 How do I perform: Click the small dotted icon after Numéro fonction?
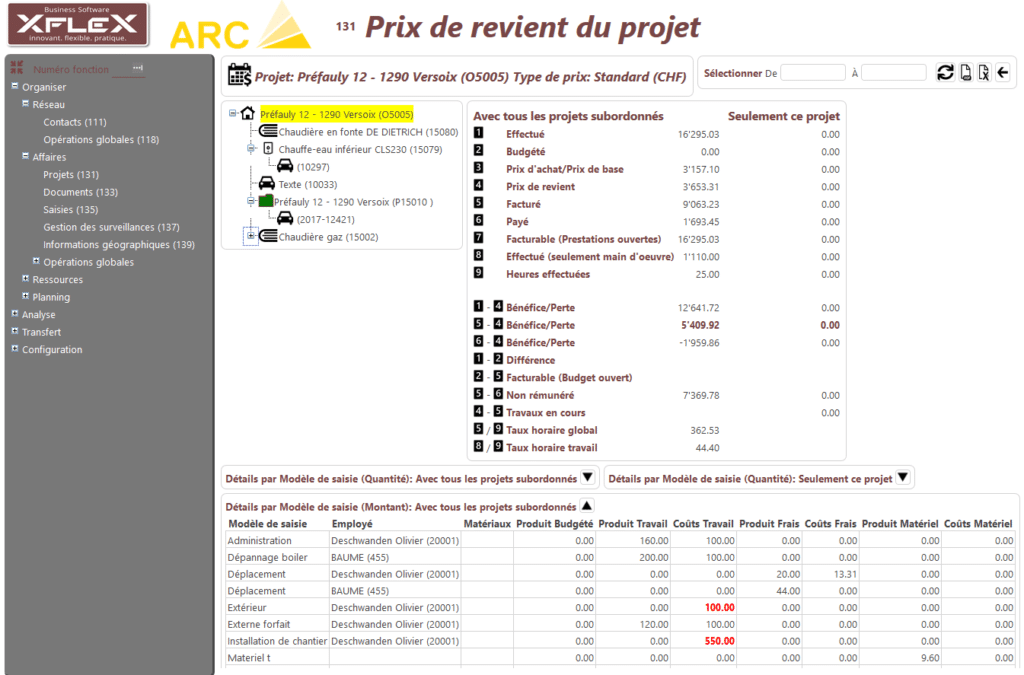pyautogui.click(x=137, y=68)
